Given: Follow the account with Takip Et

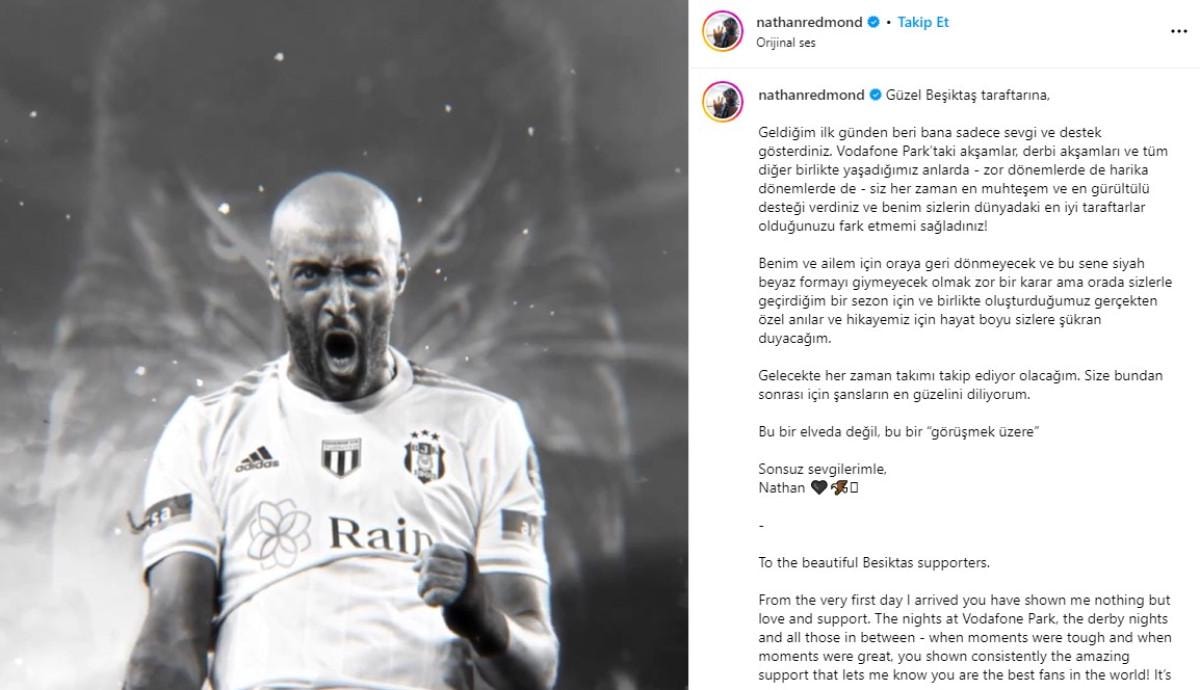Looking at the screenshot, I should [923, 22].
